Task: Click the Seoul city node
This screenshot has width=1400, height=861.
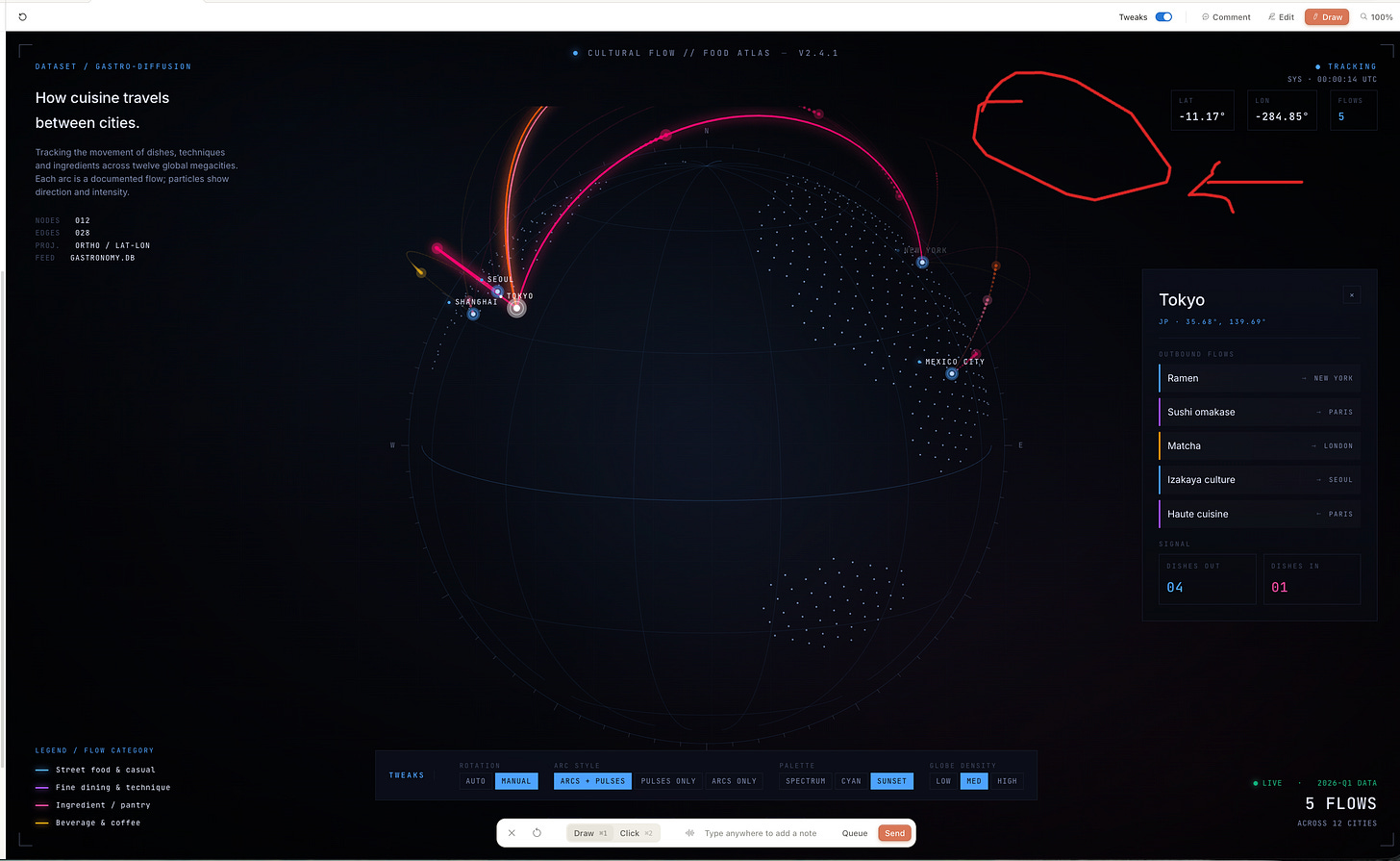Action: (497, 291)
